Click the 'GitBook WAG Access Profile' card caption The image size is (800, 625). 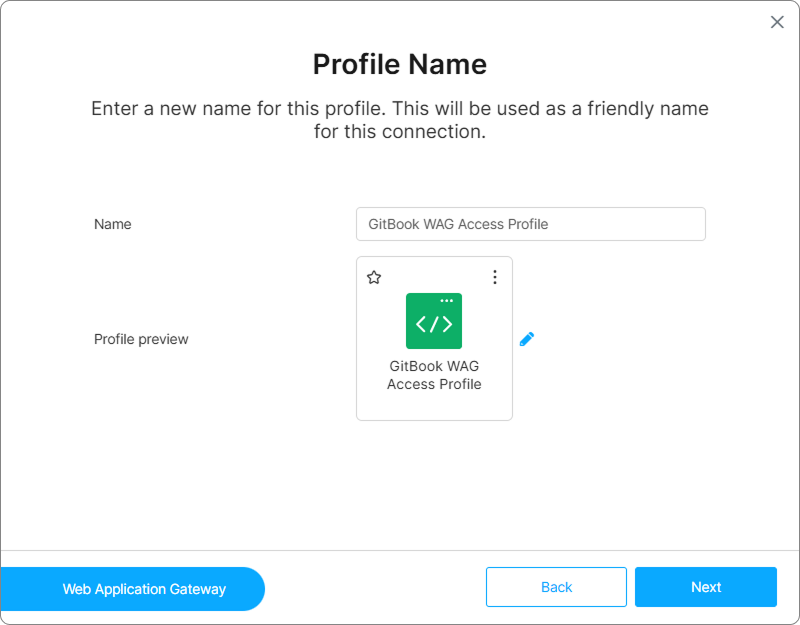tap(434, 375)
